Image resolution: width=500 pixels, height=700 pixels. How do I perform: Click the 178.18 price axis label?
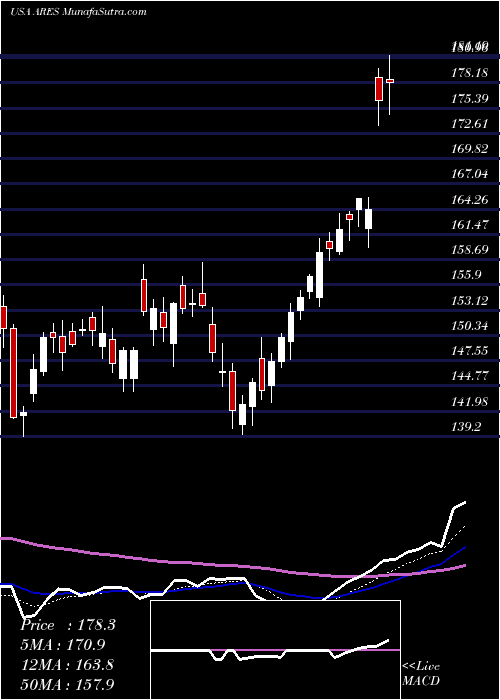(470, 73)
